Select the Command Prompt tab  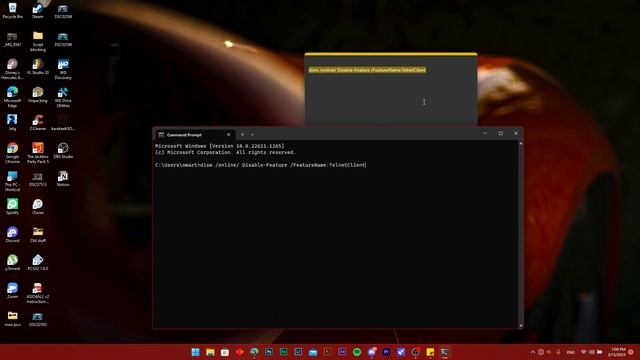point(194,135)
